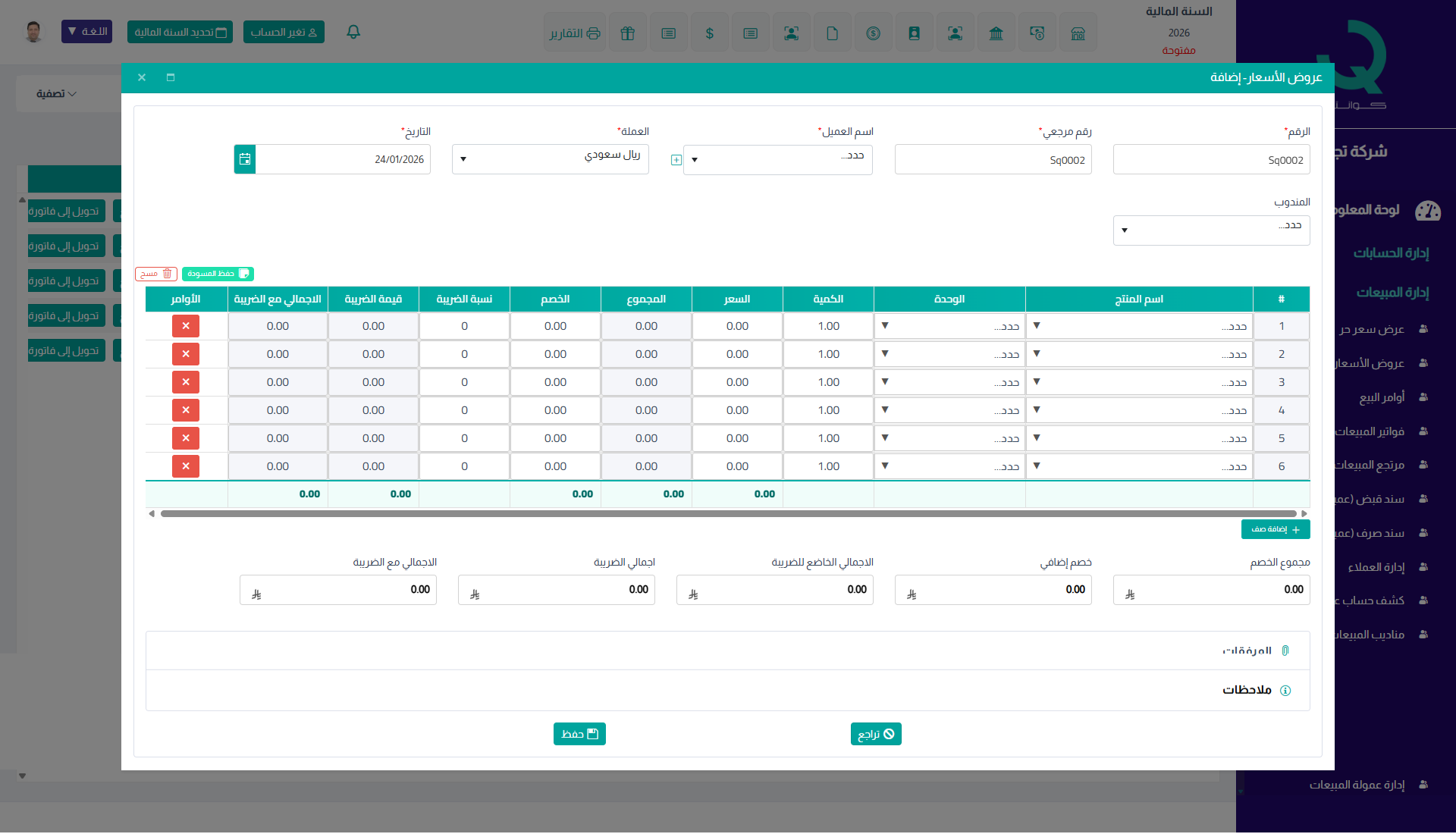Click the reference number input field

(x=993, y=160)
